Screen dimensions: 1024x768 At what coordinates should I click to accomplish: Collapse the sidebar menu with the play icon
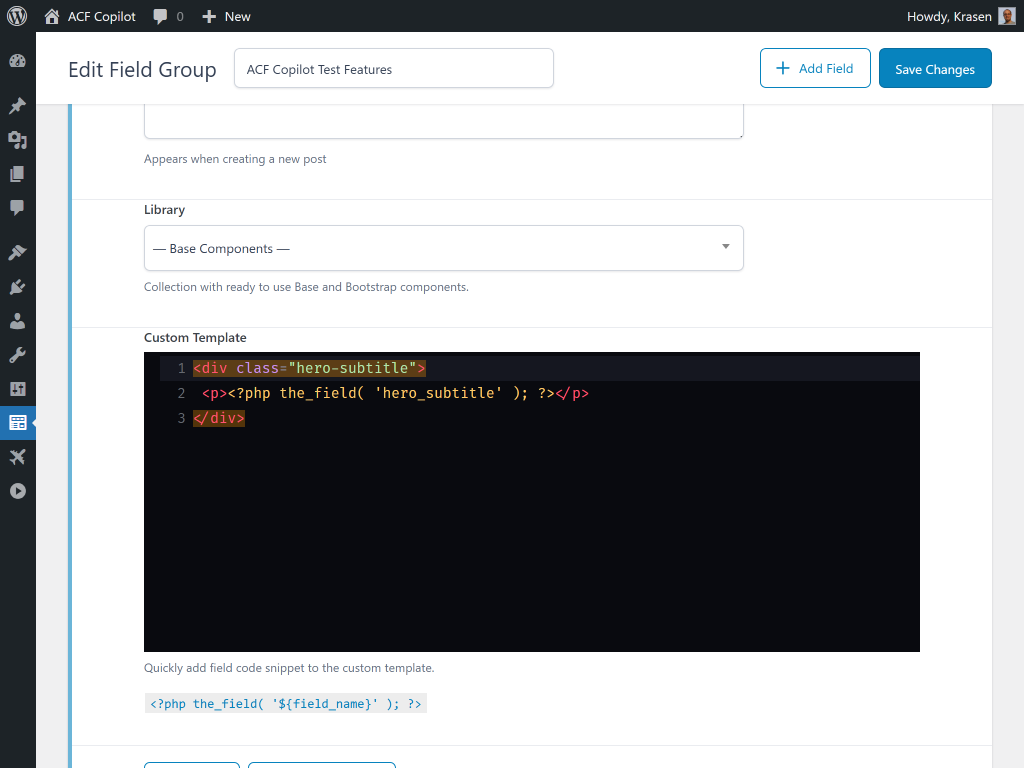coord(17,491)
